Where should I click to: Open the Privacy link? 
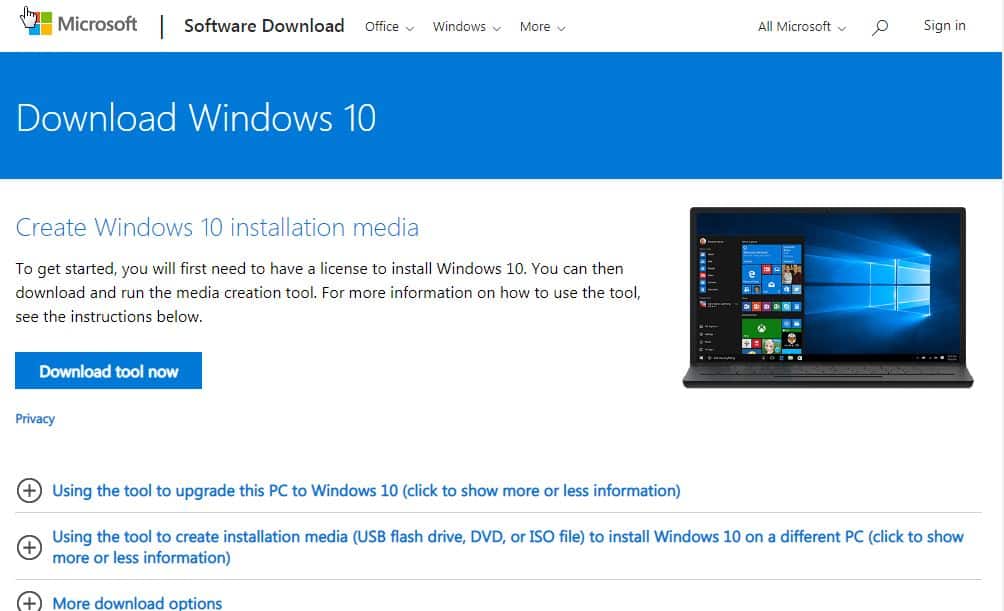click(x=35, y=418)
